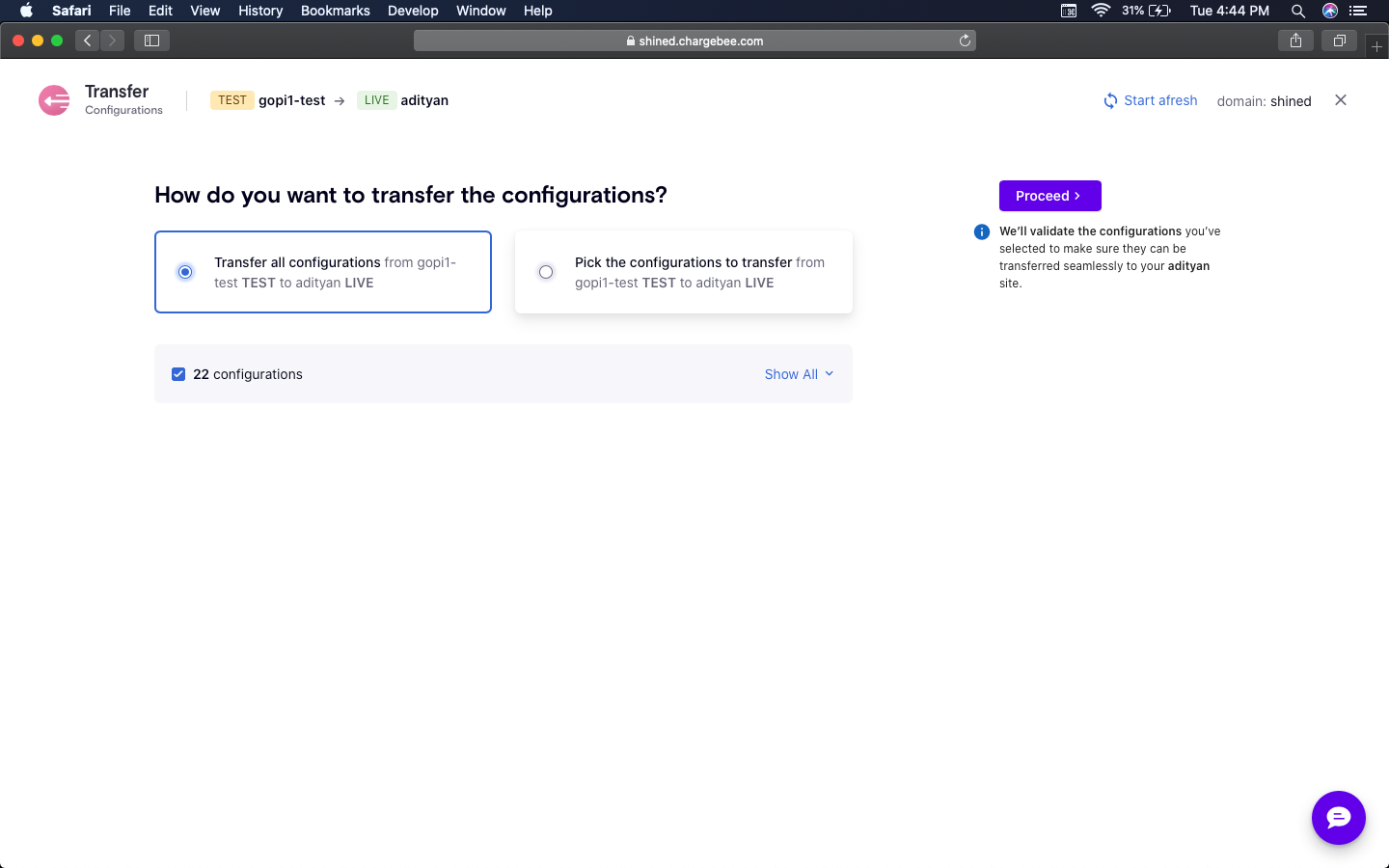Open the chat support bubble

point(1339,818)
